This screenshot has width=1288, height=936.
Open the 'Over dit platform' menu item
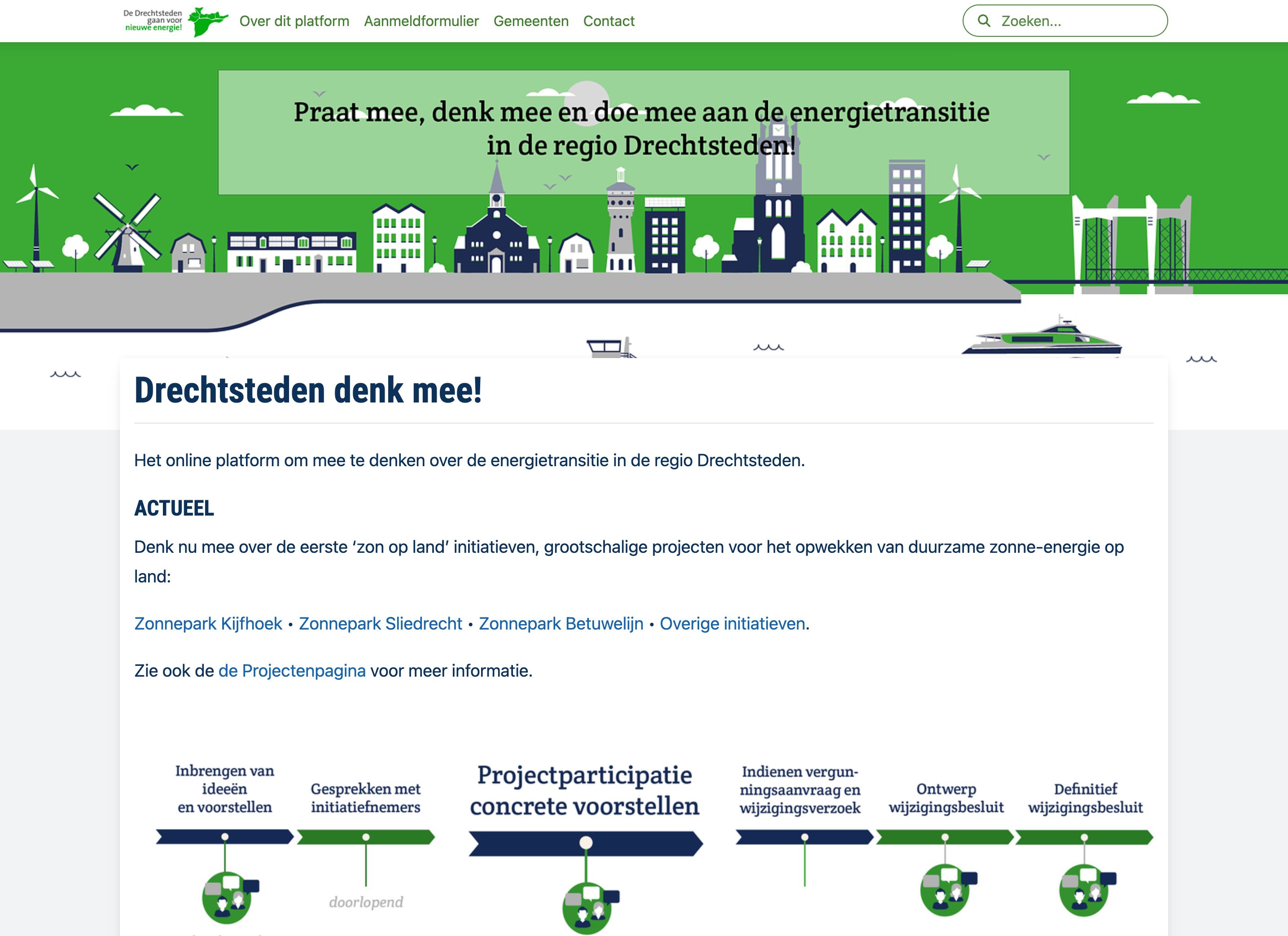[x=295, y=21]
